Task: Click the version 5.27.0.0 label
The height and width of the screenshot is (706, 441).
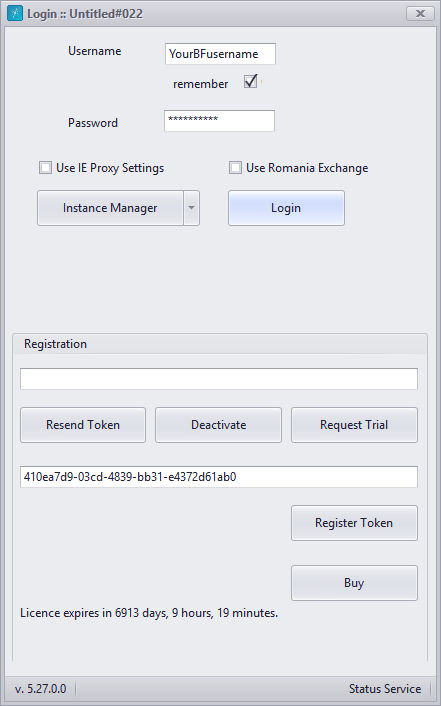Action: pos(41,689)
